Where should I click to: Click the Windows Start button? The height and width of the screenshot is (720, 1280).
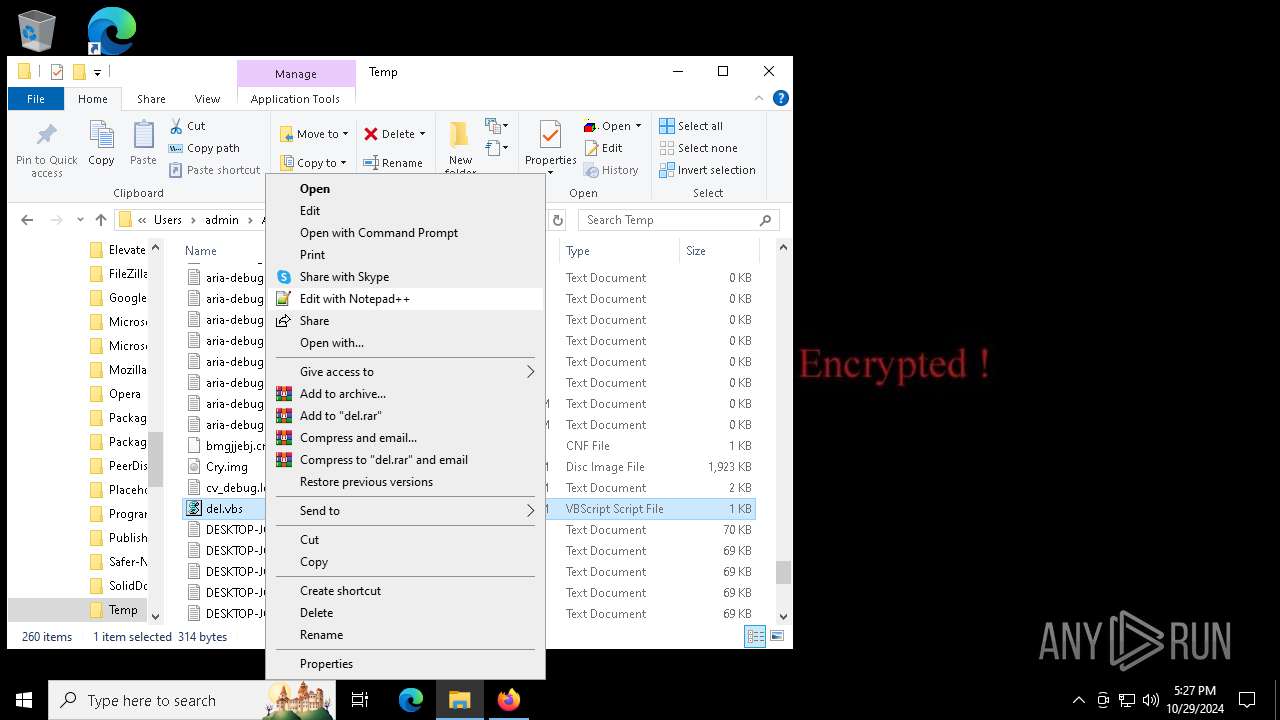pos(24,700)
